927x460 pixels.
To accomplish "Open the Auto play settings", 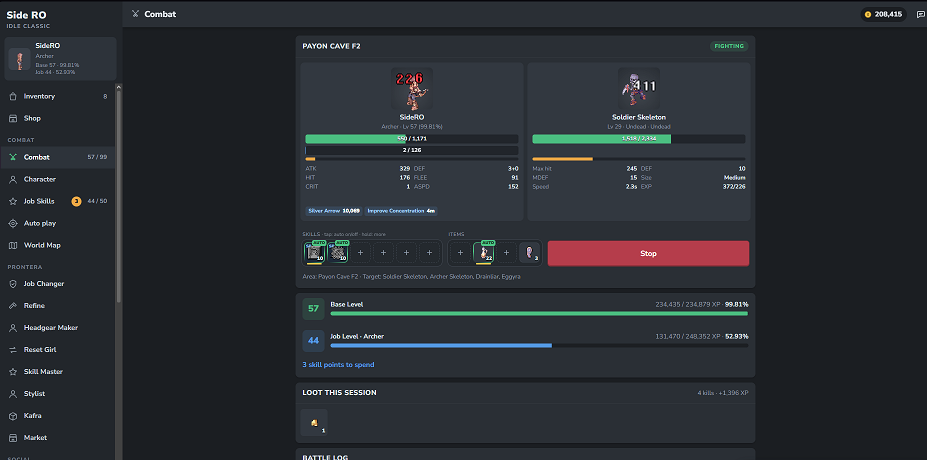I will coord(58,223).
